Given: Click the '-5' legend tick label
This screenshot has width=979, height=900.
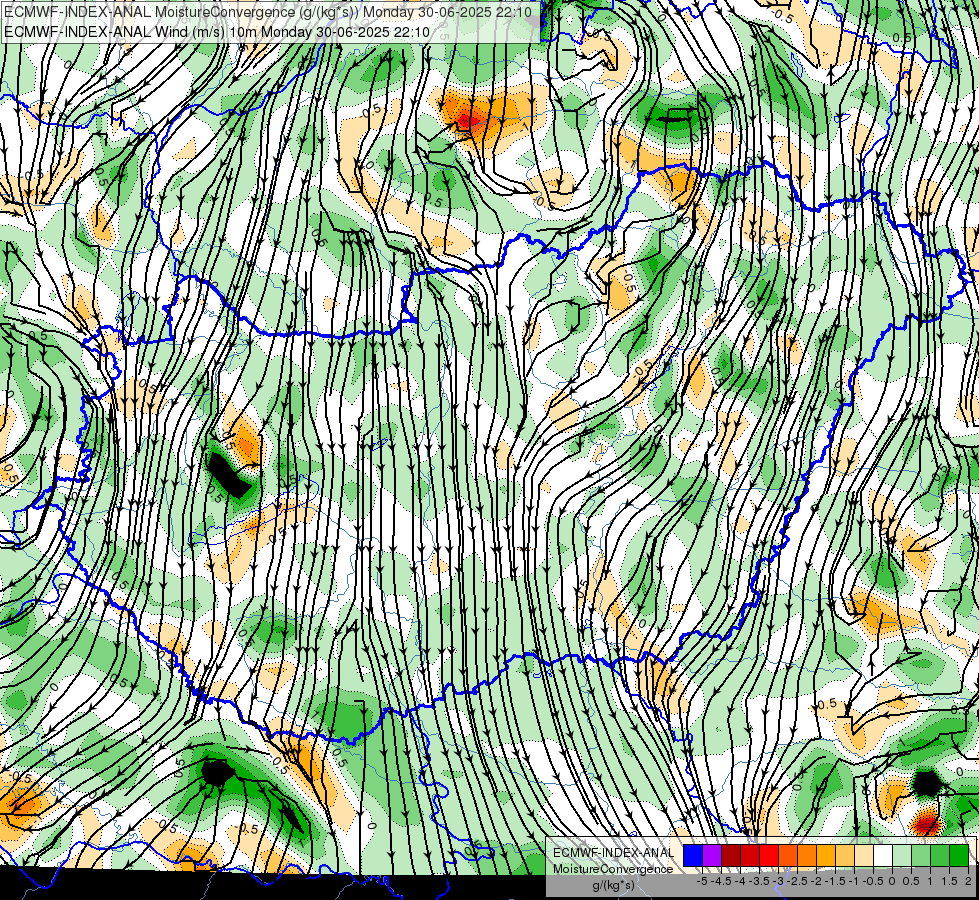Looking at the screenshot, I should click(702, 881).
